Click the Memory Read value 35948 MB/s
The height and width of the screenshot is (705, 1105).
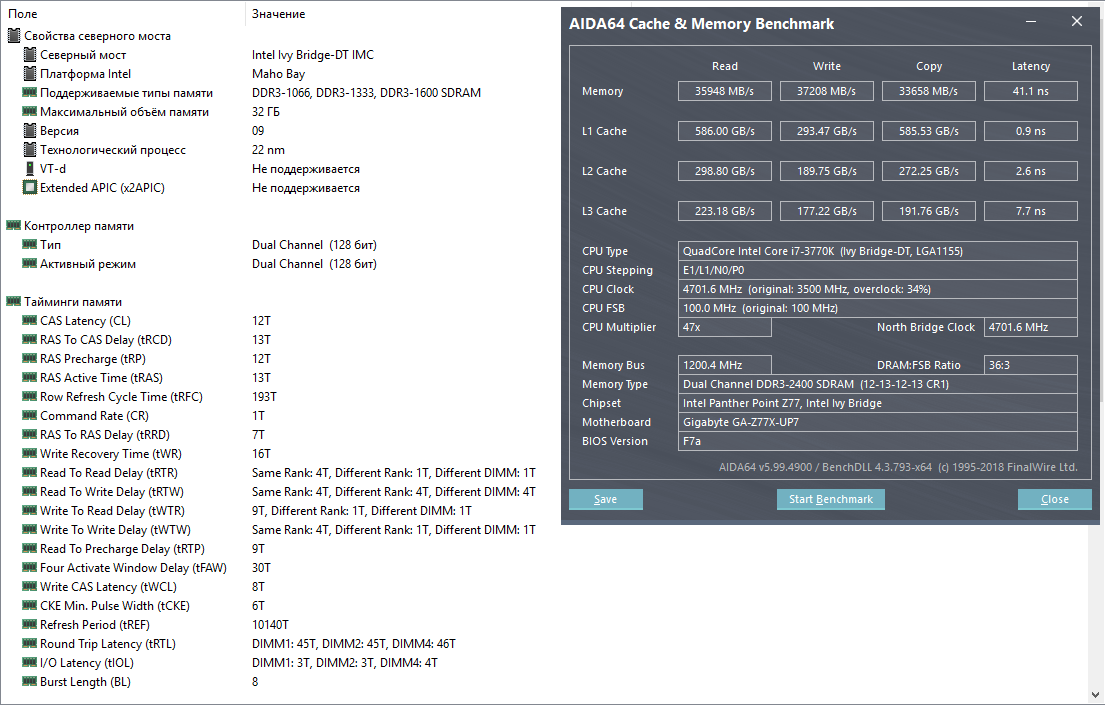coord(724,91)
